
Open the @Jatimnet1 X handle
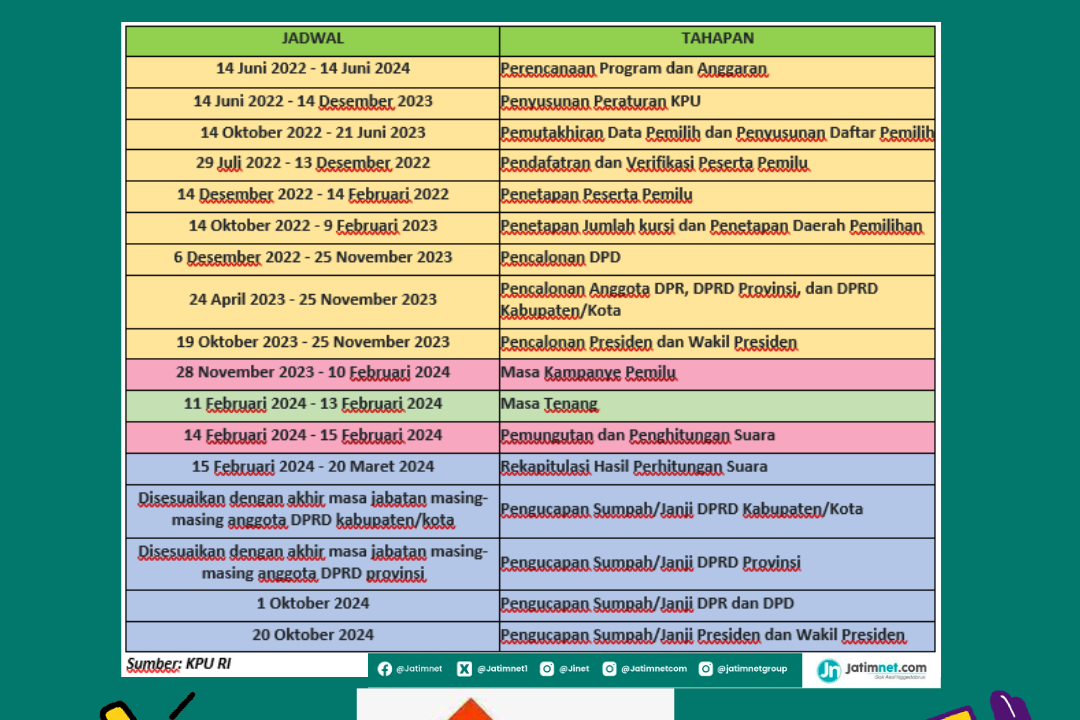click(x=503, y=669)
